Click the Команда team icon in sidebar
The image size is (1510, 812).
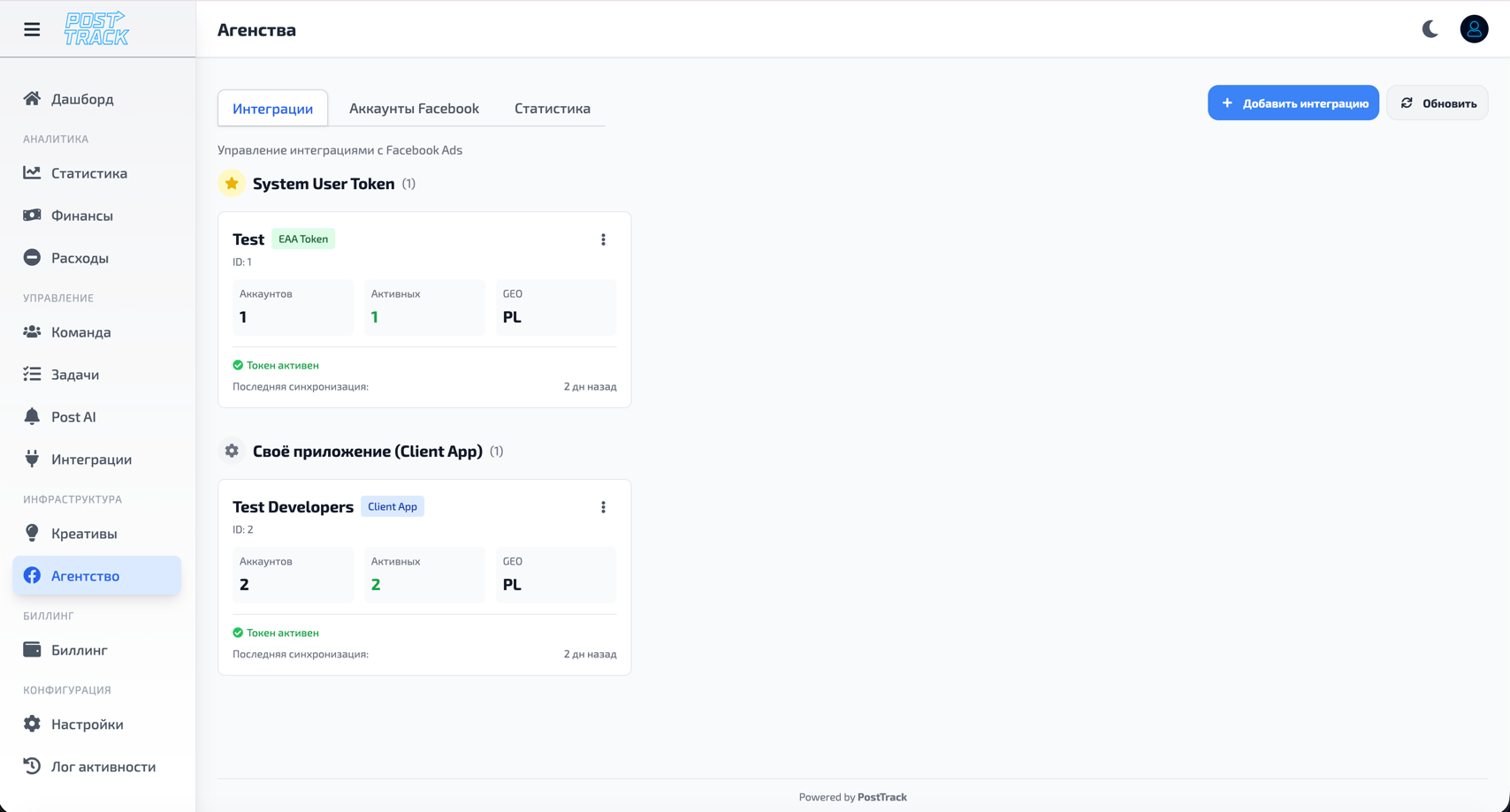(x=32, y=331)
